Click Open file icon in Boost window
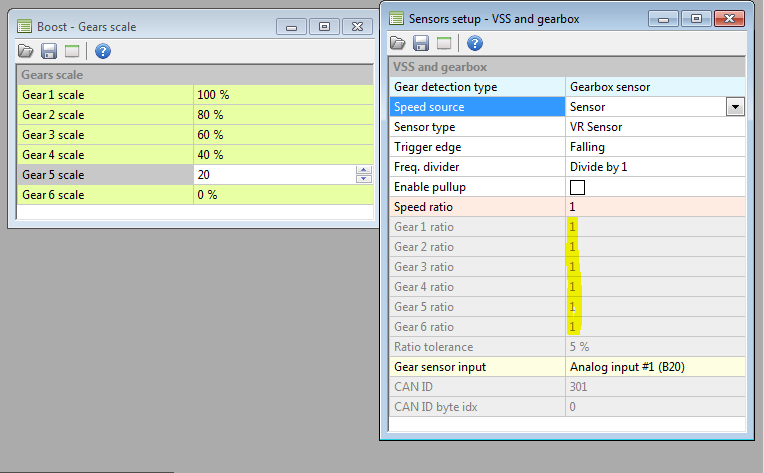Viewport: 764px width, 473px height. [26, 51]
